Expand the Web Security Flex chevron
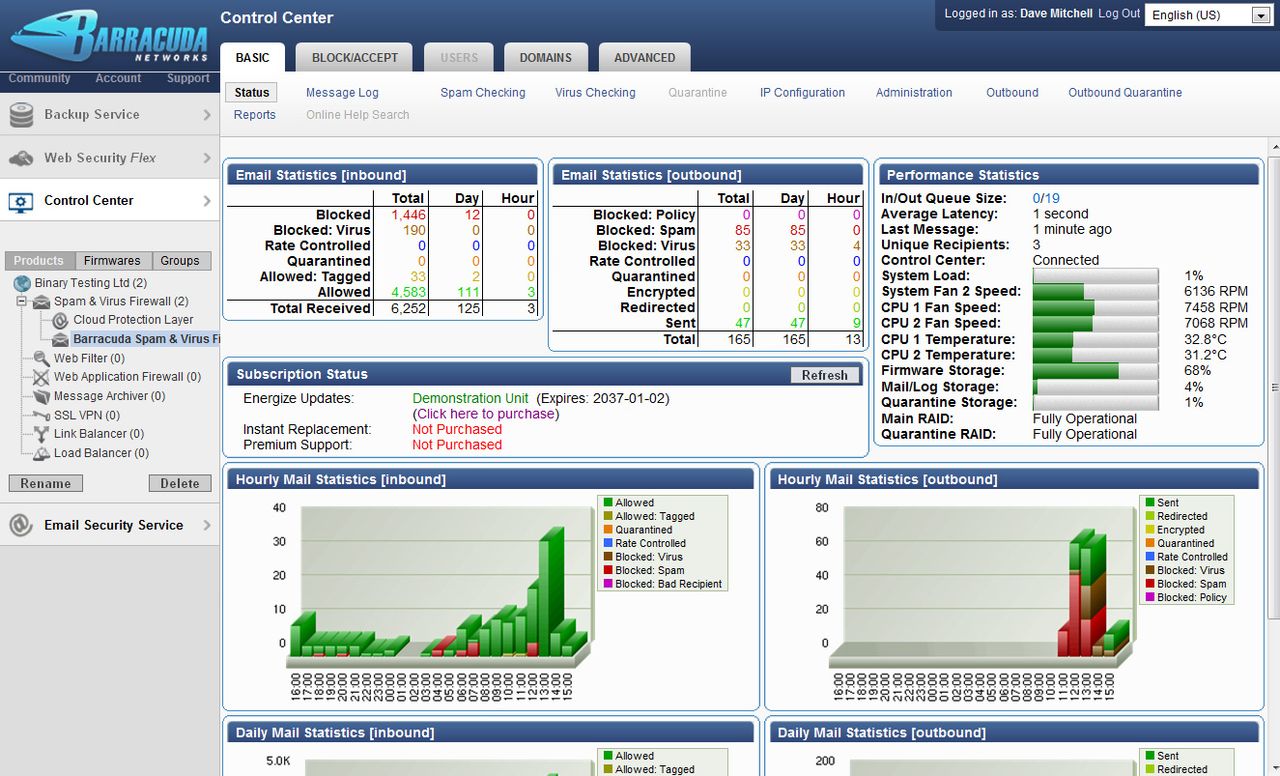Viewport: 1280px width, 776px height. (207, 158)
